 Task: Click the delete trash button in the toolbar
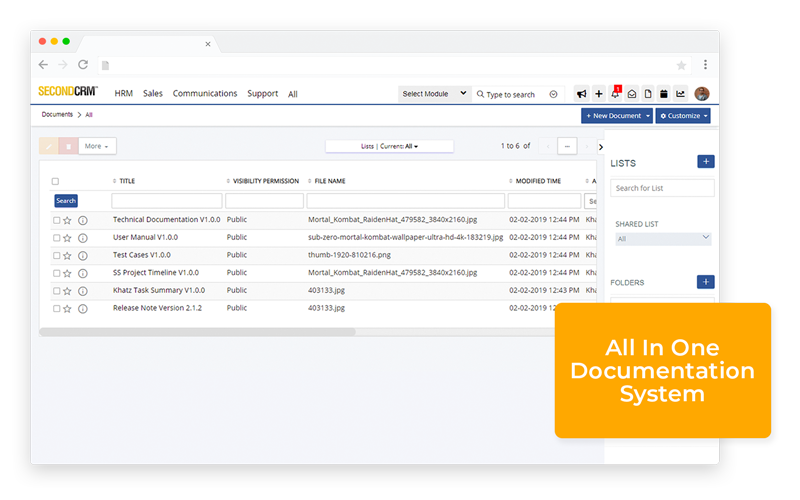[x=68, y=146]
